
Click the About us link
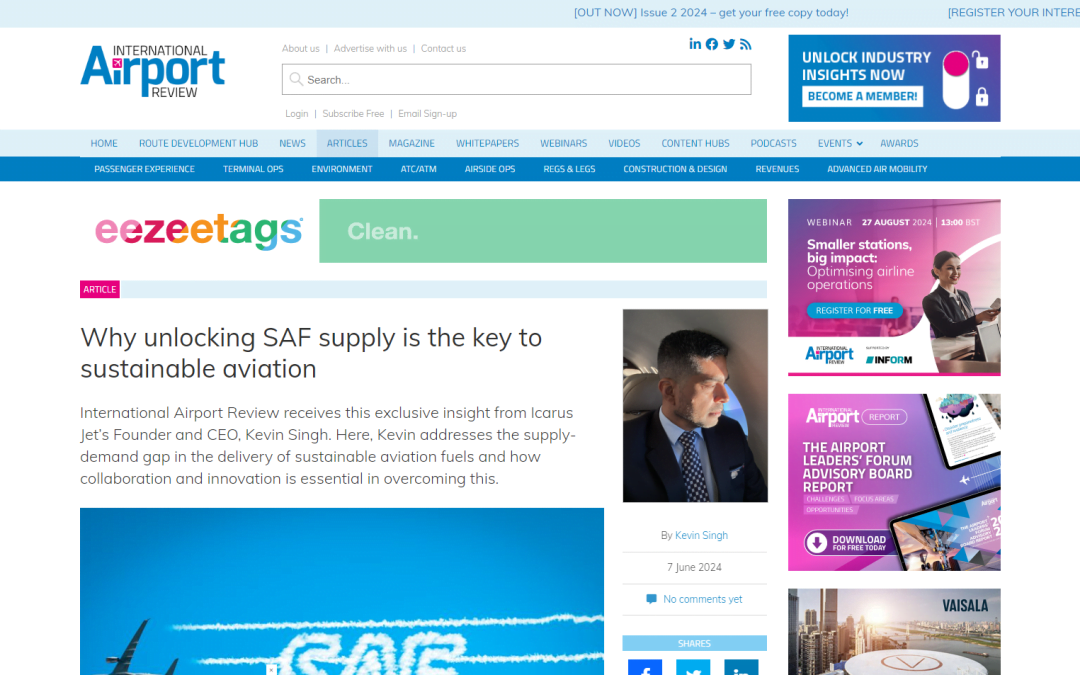[300, 48]
